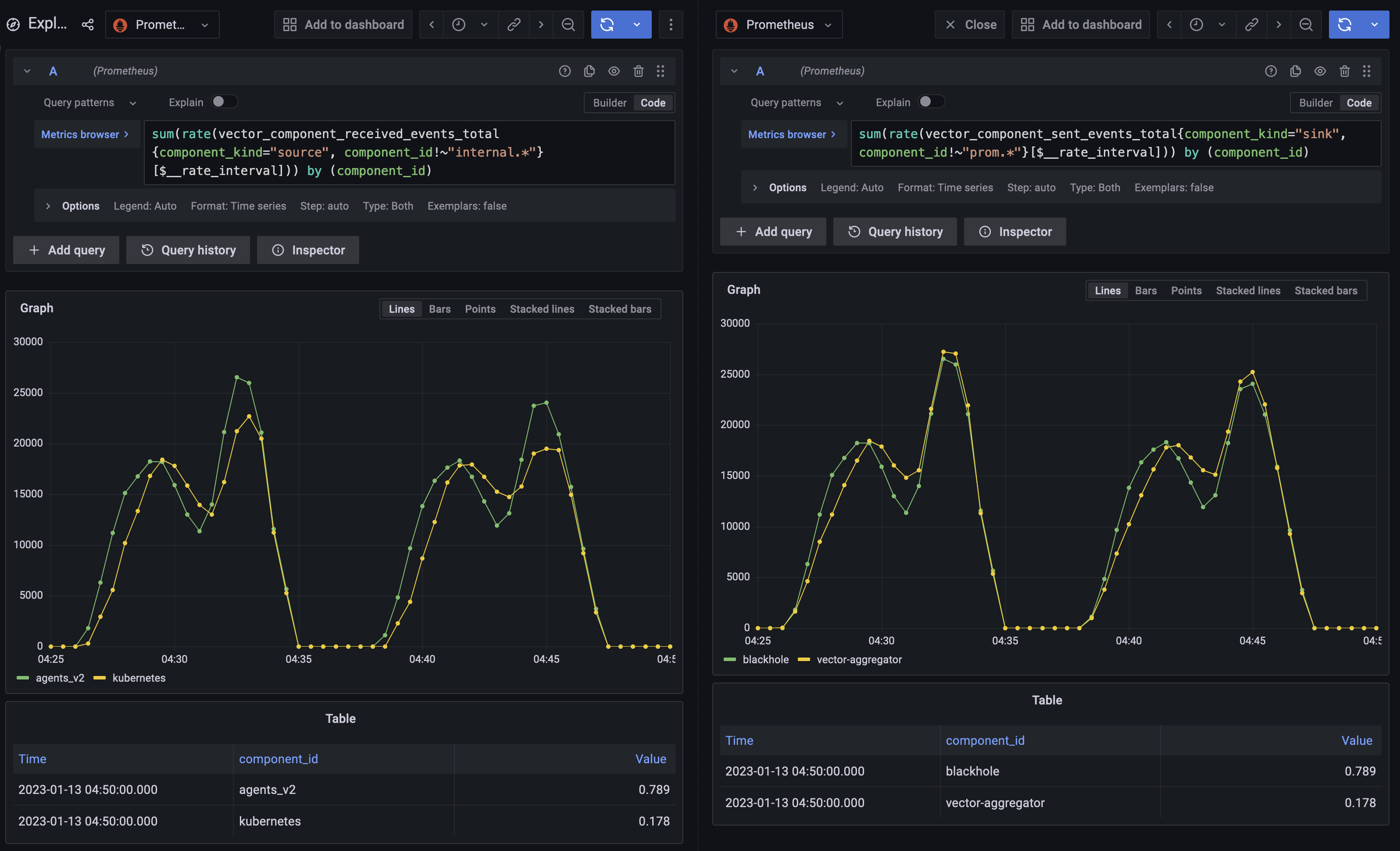Hide query A using the eye toggle

pyautogui.click(x=614, y=71)
